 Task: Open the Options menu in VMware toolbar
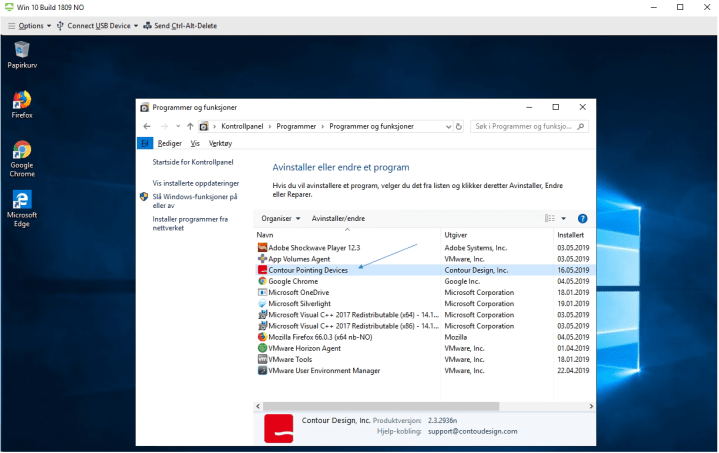pyautogui.click(x=31, y=25)
